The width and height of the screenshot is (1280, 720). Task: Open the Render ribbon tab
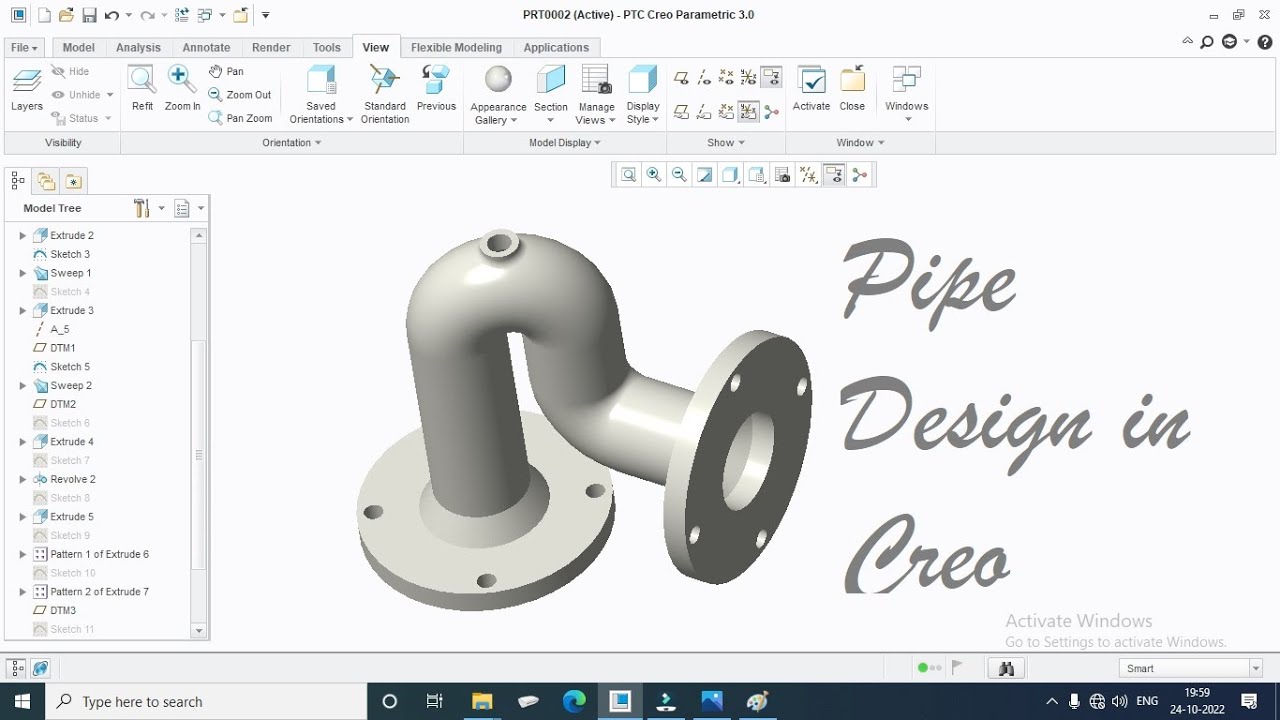(271, 47)
